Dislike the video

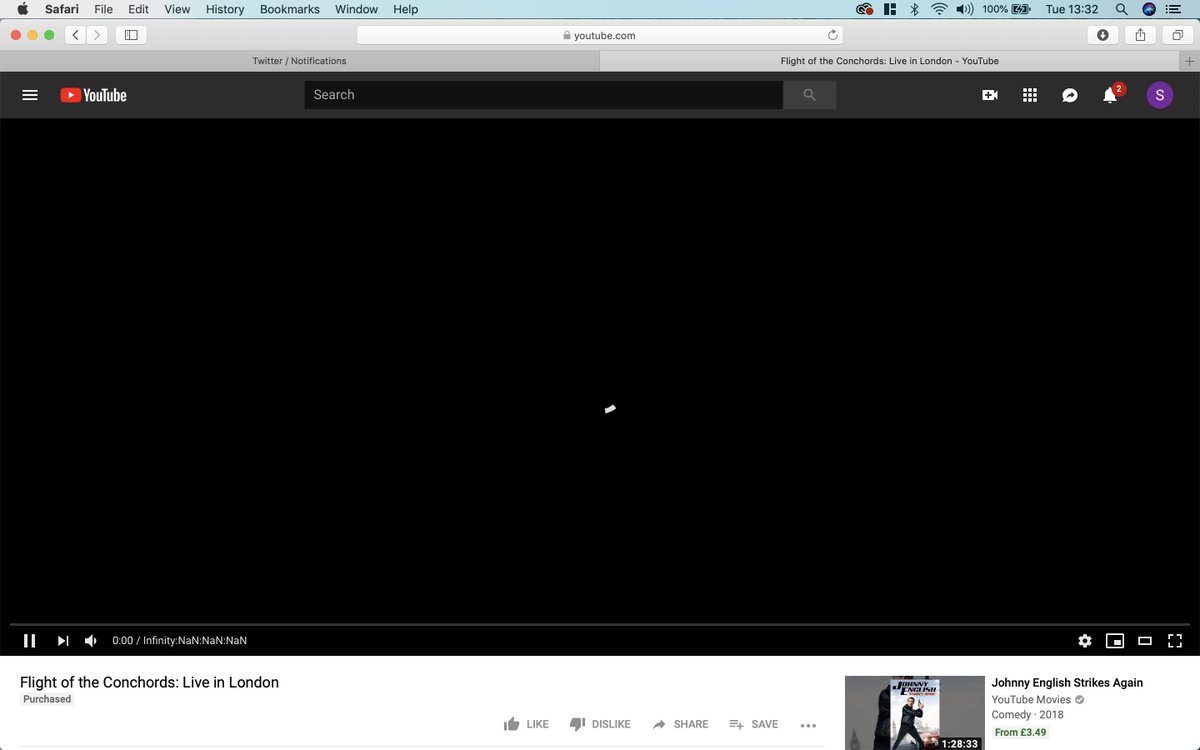[x=599, y=724]
